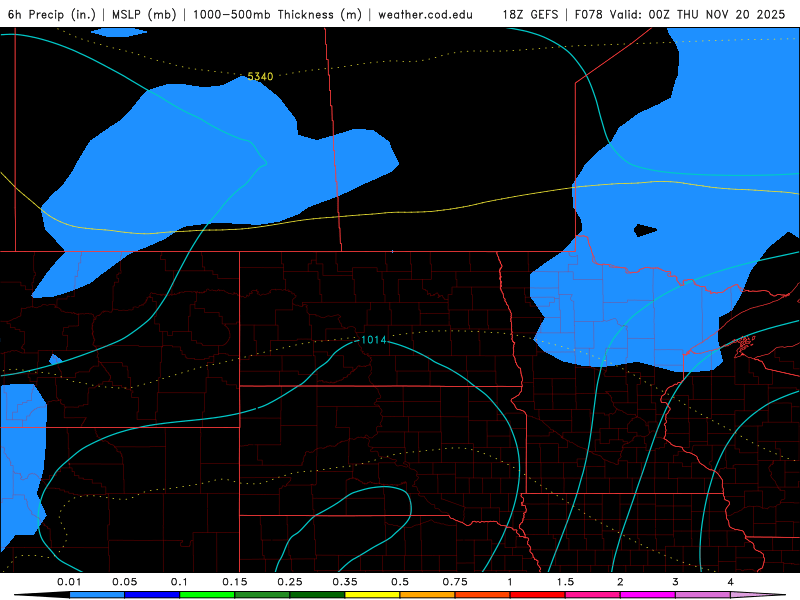Click the 0.25 legend value
Screen dimensions: 800x600
(290, 582)
